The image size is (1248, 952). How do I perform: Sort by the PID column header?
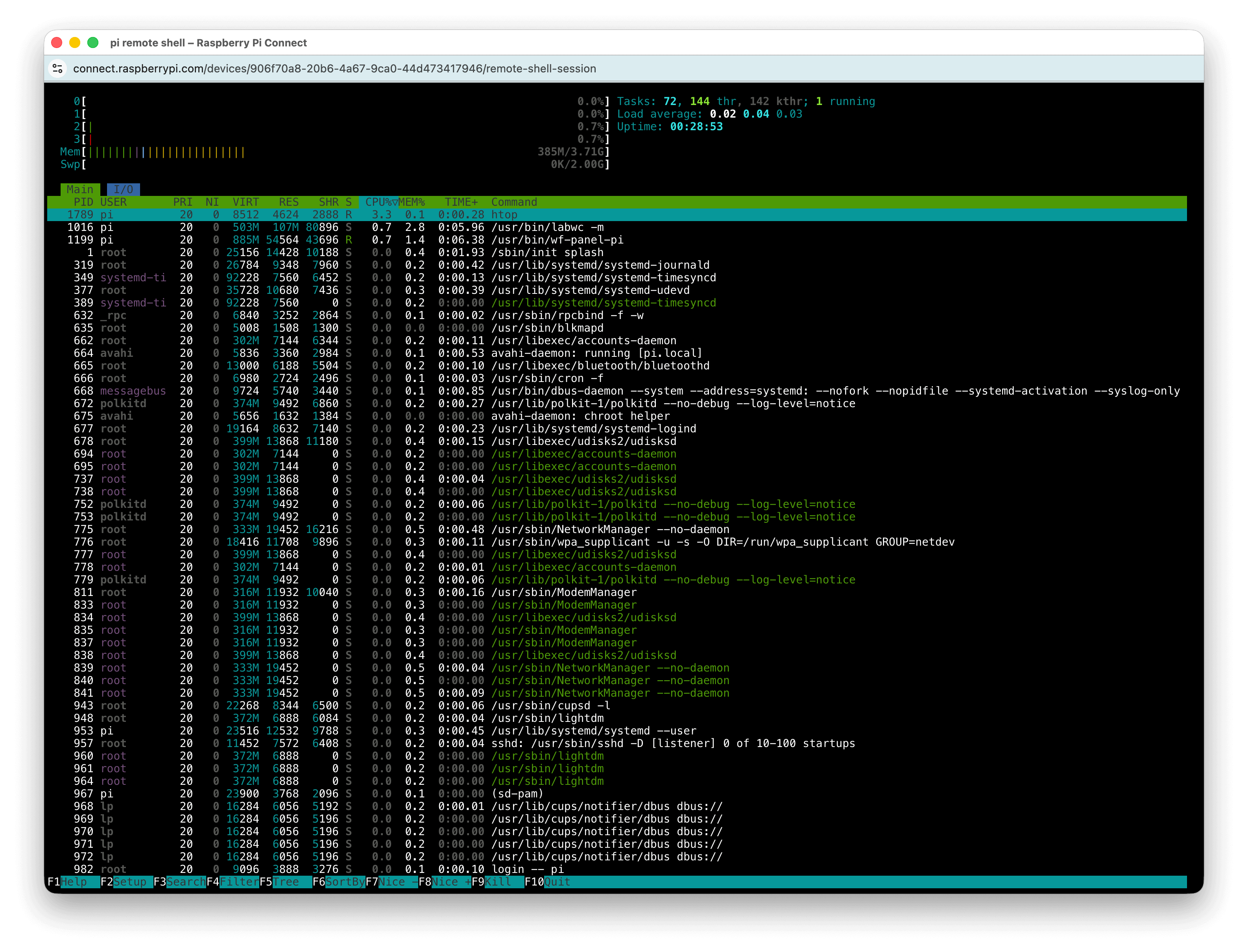coord(83,202)
